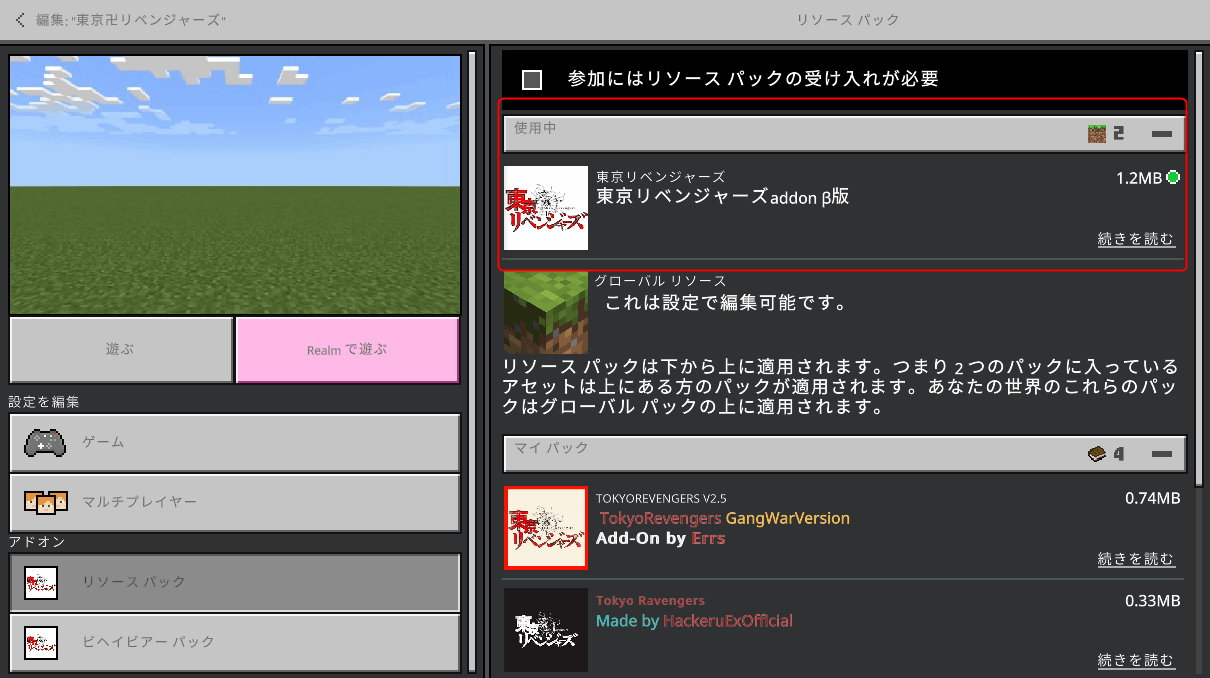Select the TokyoRevengers GangWarVersion pack thumbnail
The image size is (1210, 678).
click(x=546, y=528)
